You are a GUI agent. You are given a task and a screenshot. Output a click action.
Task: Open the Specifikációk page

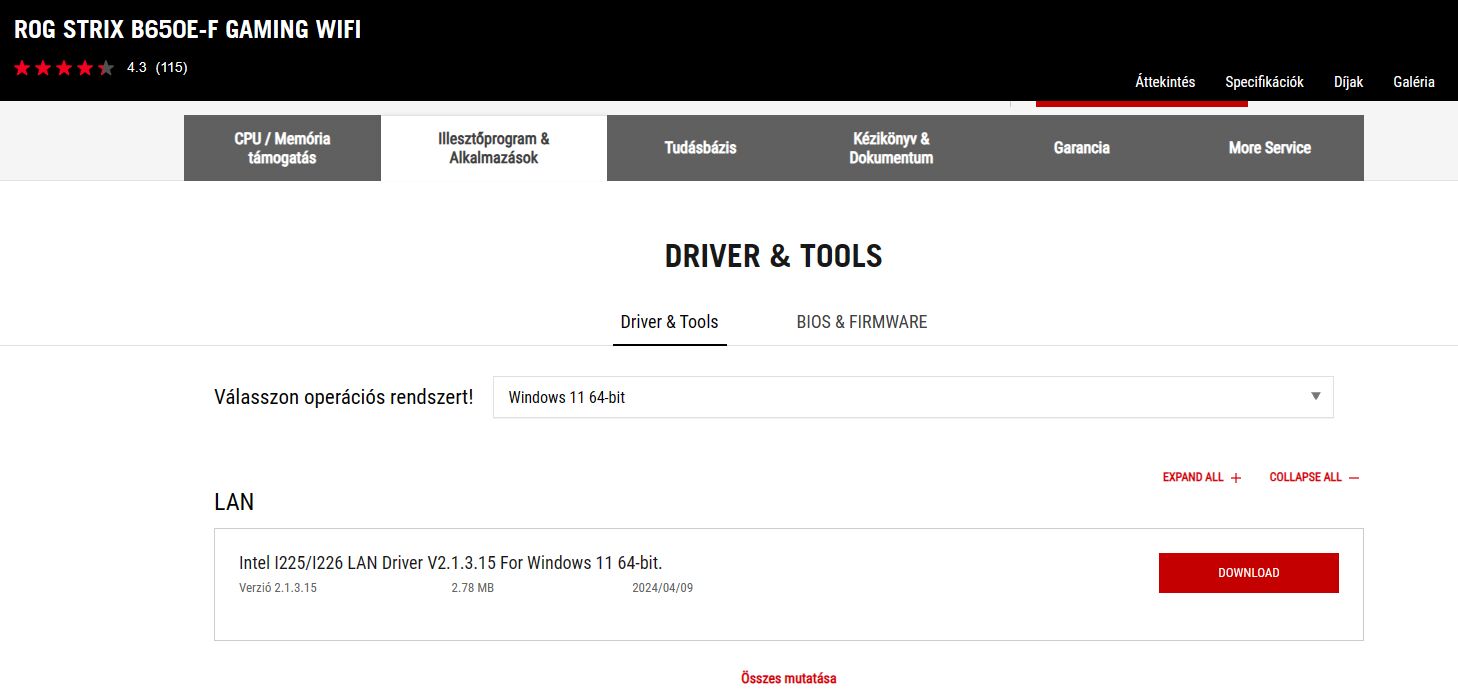[1264, 82]
